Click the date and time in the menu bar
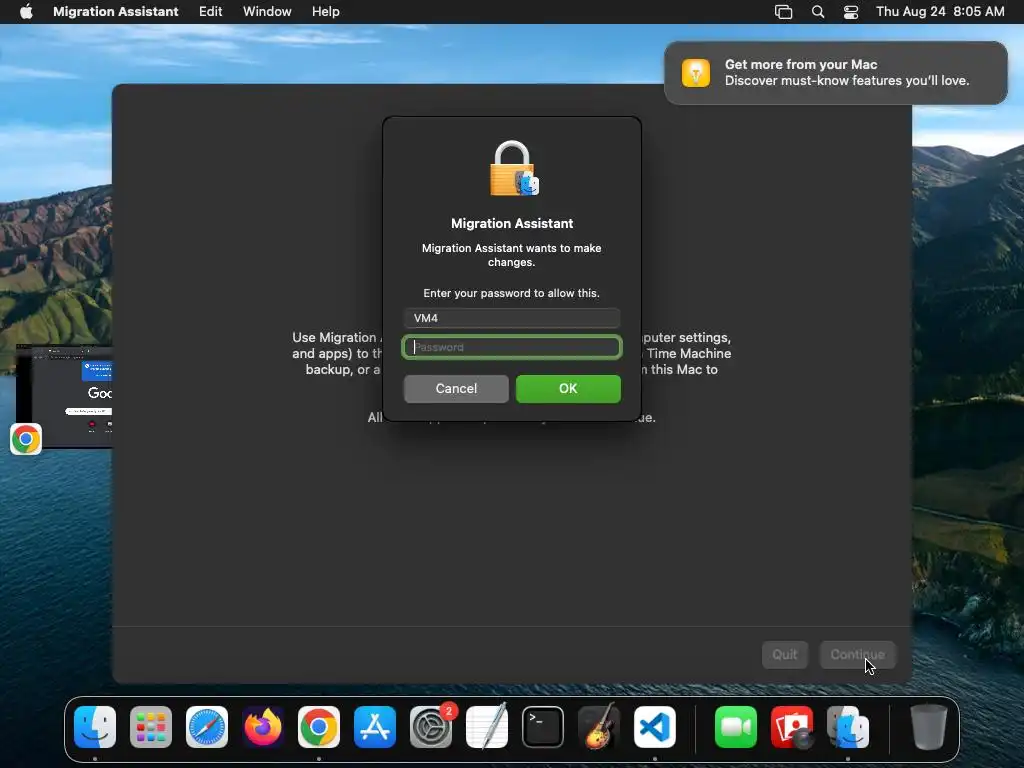The height and width of the screenshot is (768, 1024). pos(940,11)
